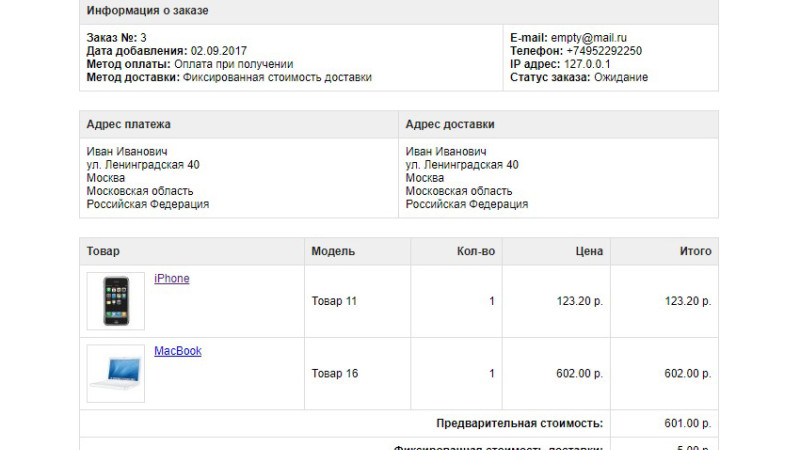
Task: Click Москва in payment address
Action: click(x=106, y=178)
